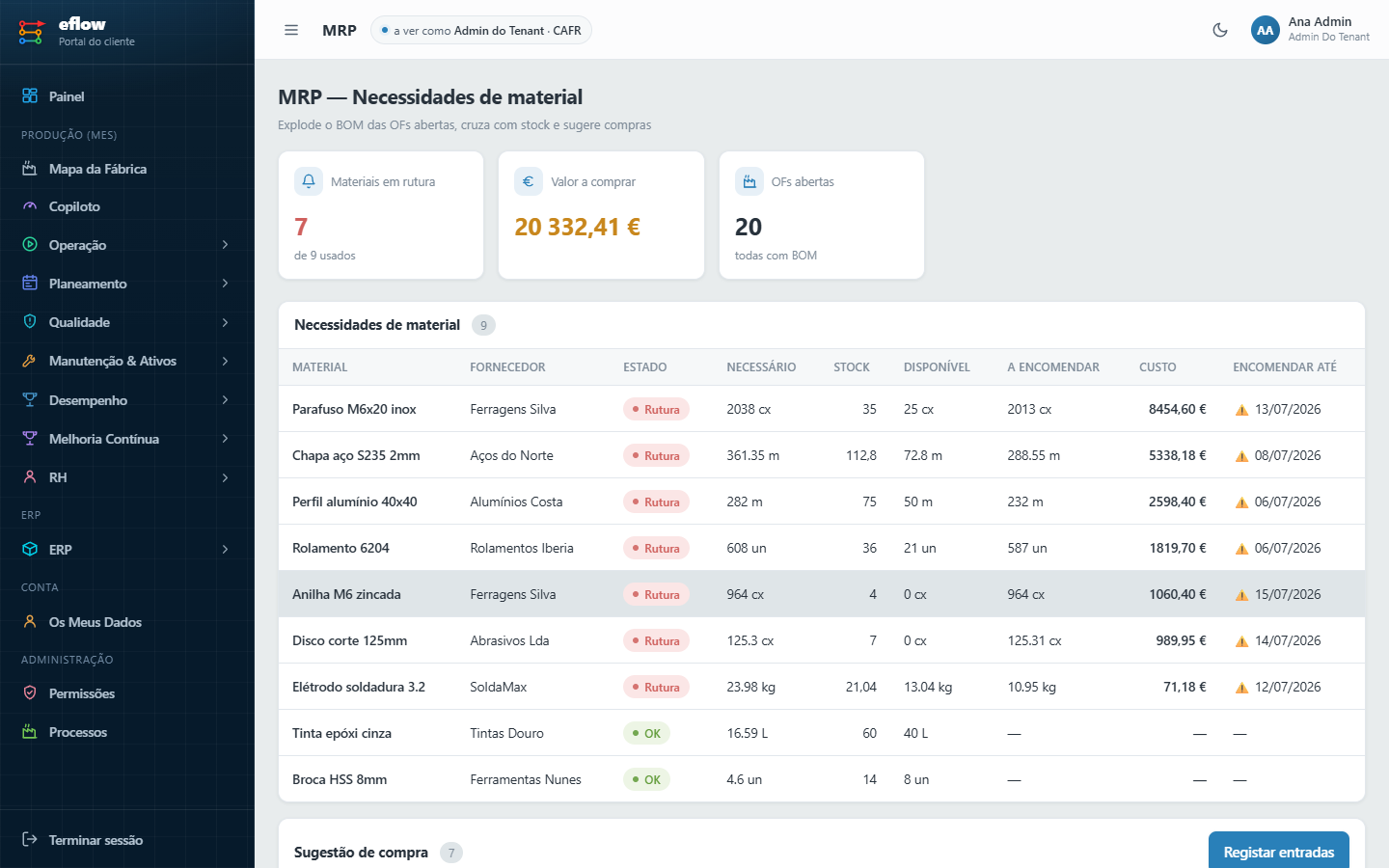Click the bell icon on Materiais em rutura card

click(x=309, y=181)
